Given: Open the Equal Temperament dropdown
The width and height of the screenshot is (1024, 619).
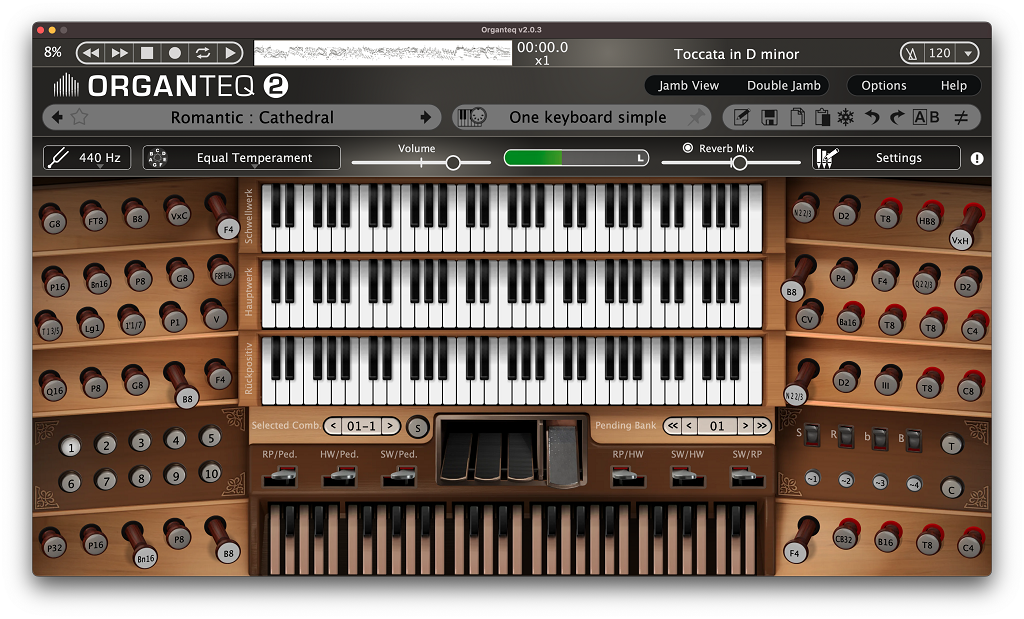Looking at the screenshot, I should [242, 157].
